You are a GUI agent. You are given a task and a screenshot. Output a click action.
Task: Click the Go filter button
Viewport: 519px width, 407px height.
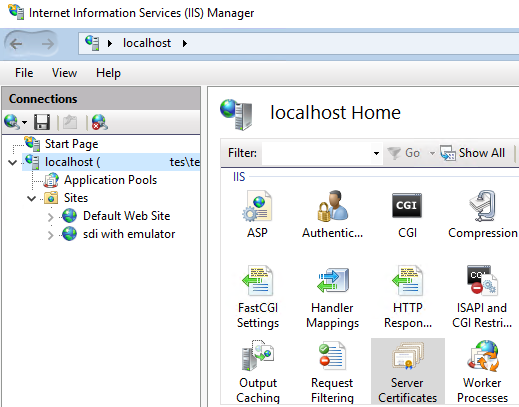point(404,153)
